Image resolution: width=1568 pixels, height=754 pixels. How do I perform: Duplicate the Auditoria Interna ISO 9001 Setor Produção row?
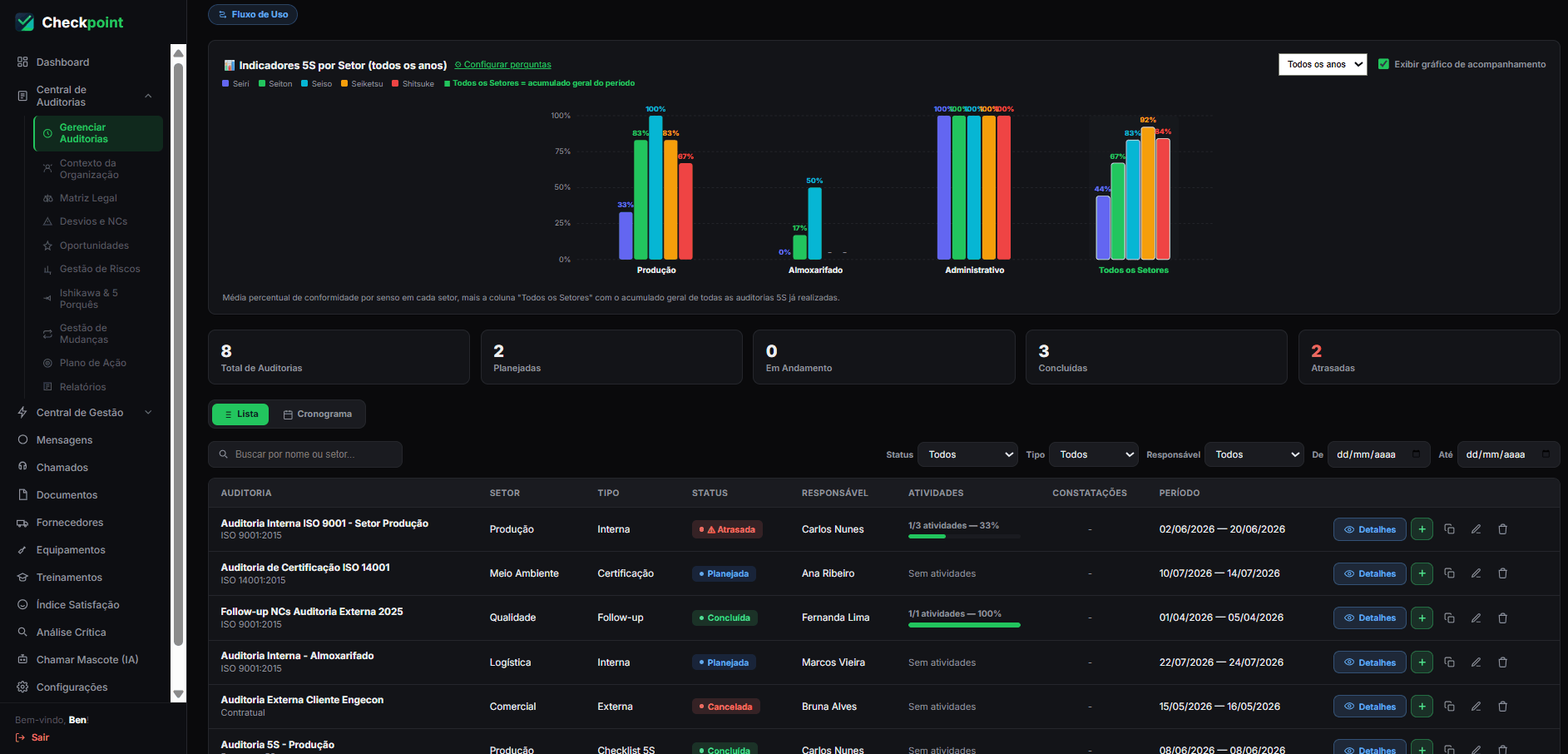1449,529
